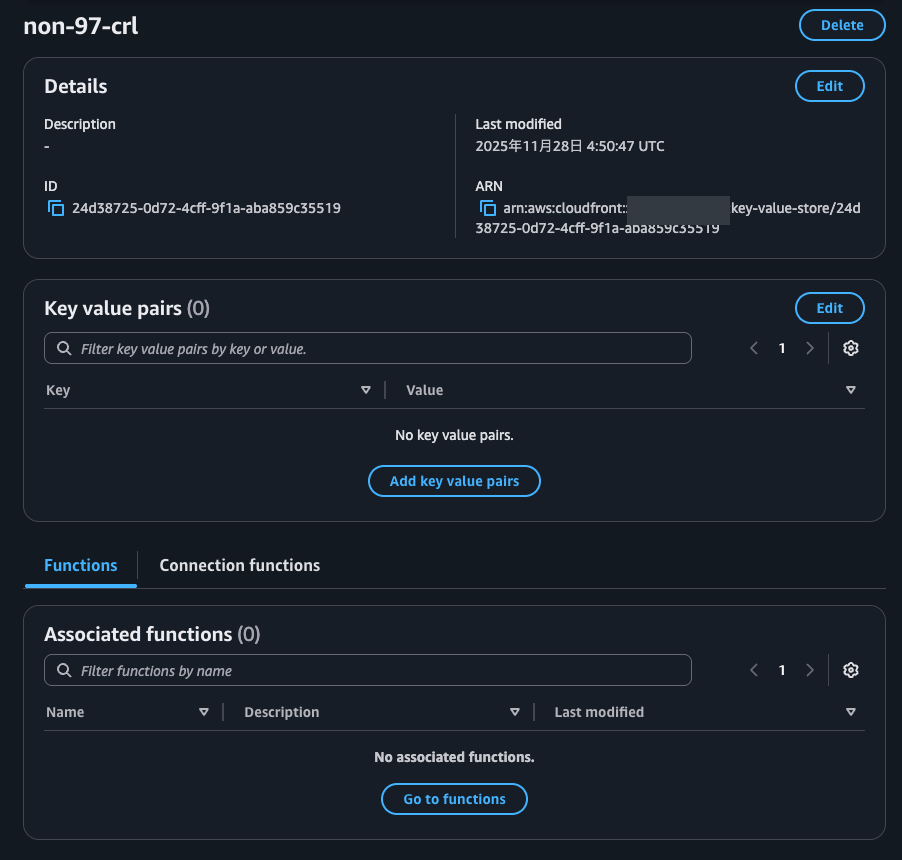Viewport: 902px width, 860px height.
Task: Go to next page of associated functions
Action: [x=810, y=670]
